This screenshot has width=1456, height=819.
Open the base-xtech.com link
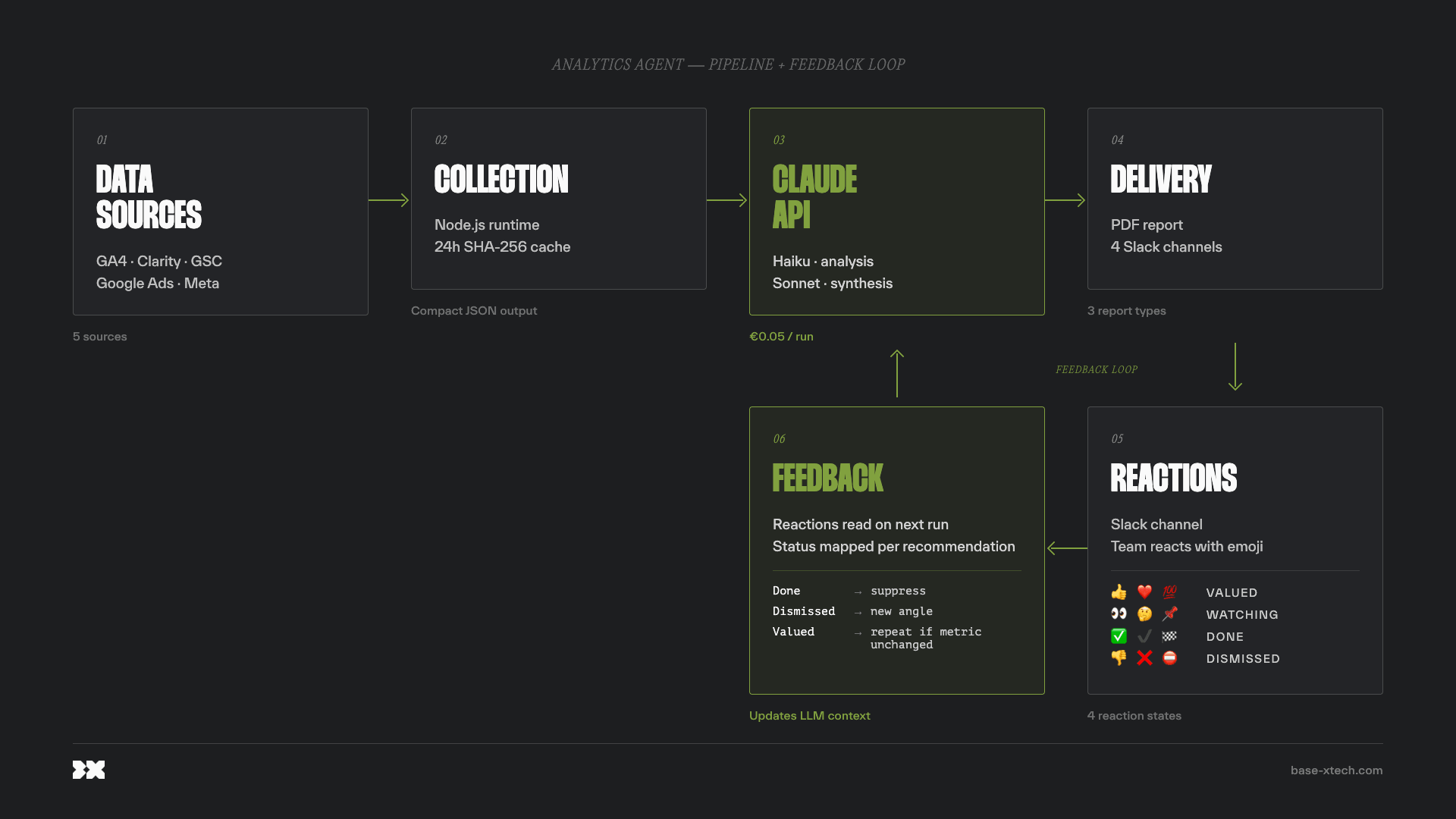(1336, 770)
